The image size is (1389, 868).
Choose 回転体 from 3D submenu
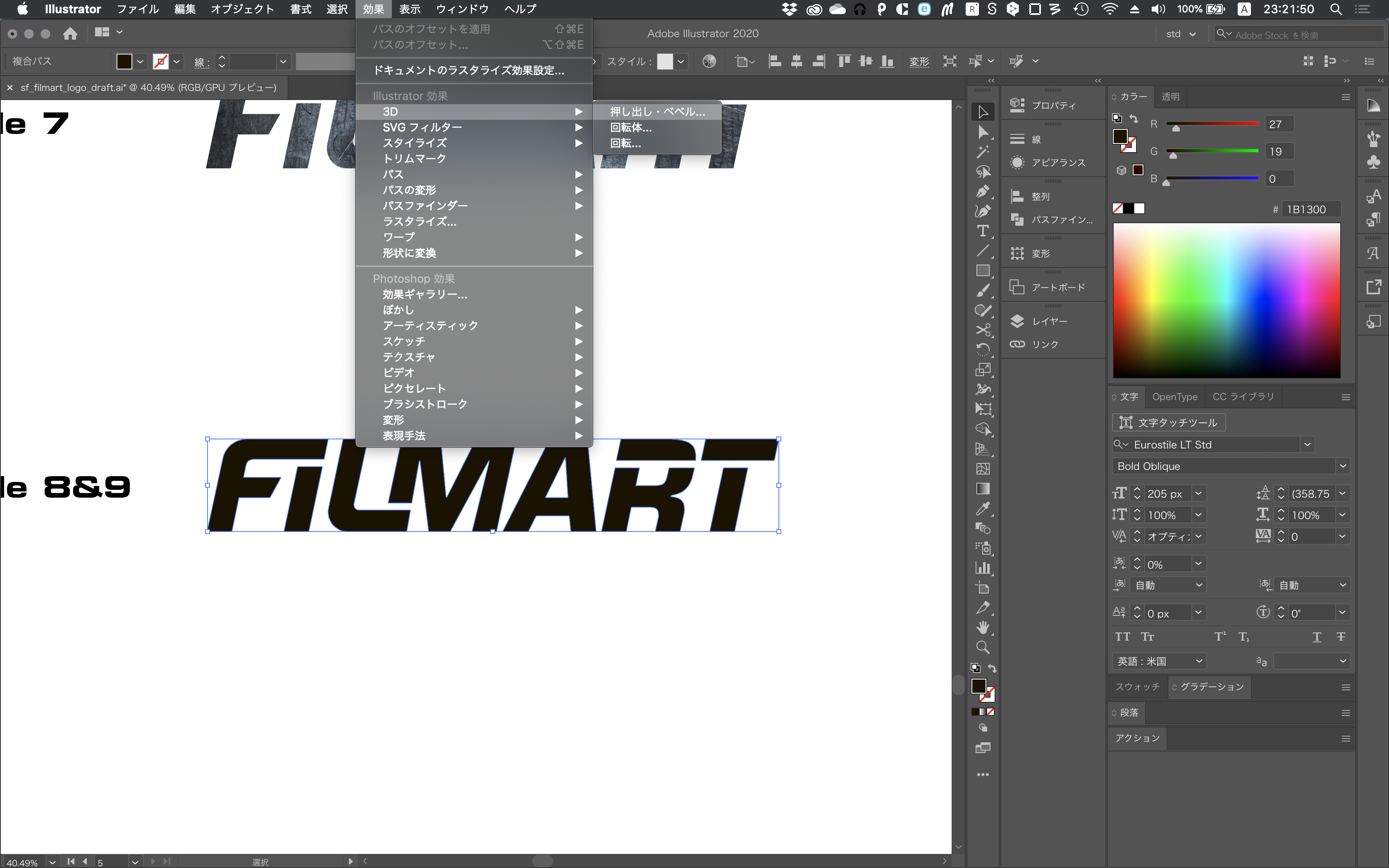click(657, 127)
